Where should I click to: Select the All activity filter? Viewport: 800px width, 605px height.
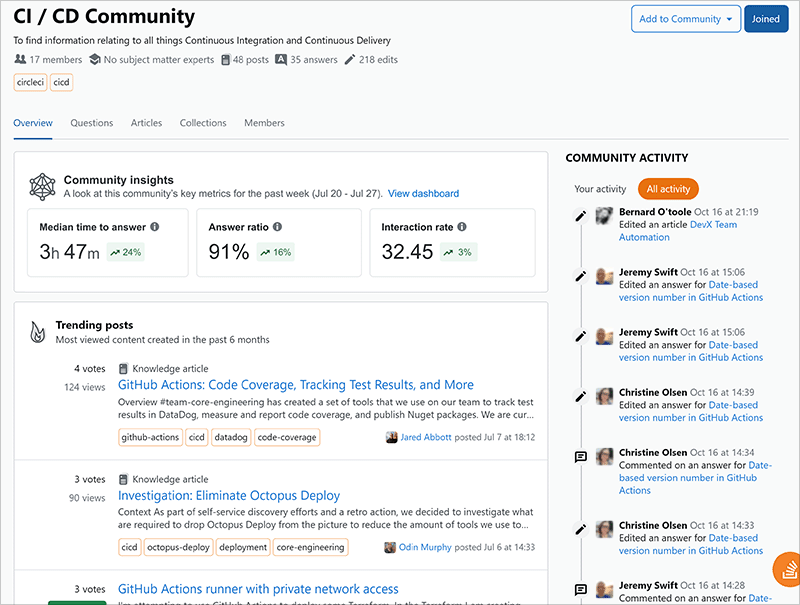click(668, 189)
